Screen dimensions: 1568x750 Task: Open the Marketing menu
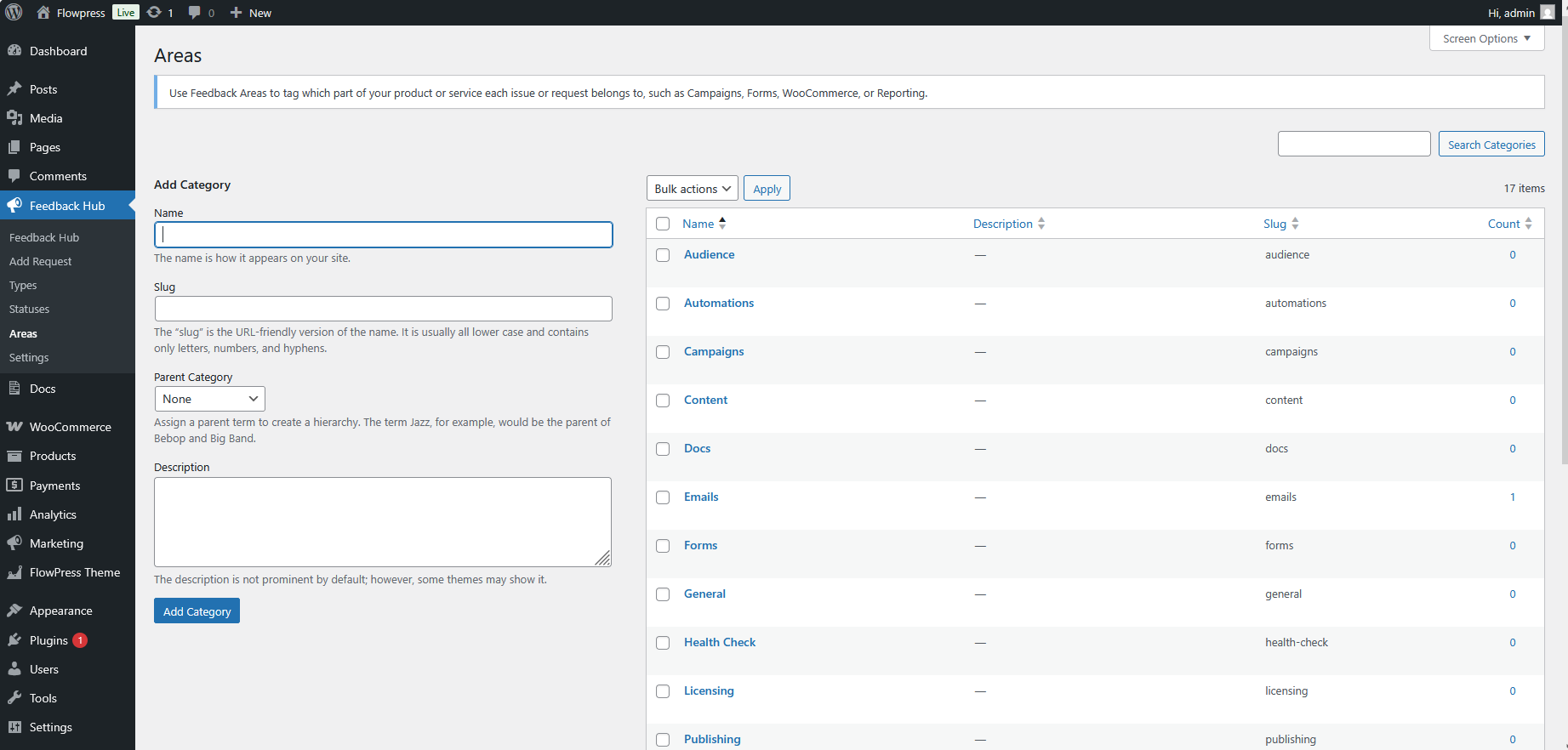click(x=67, y=543)
